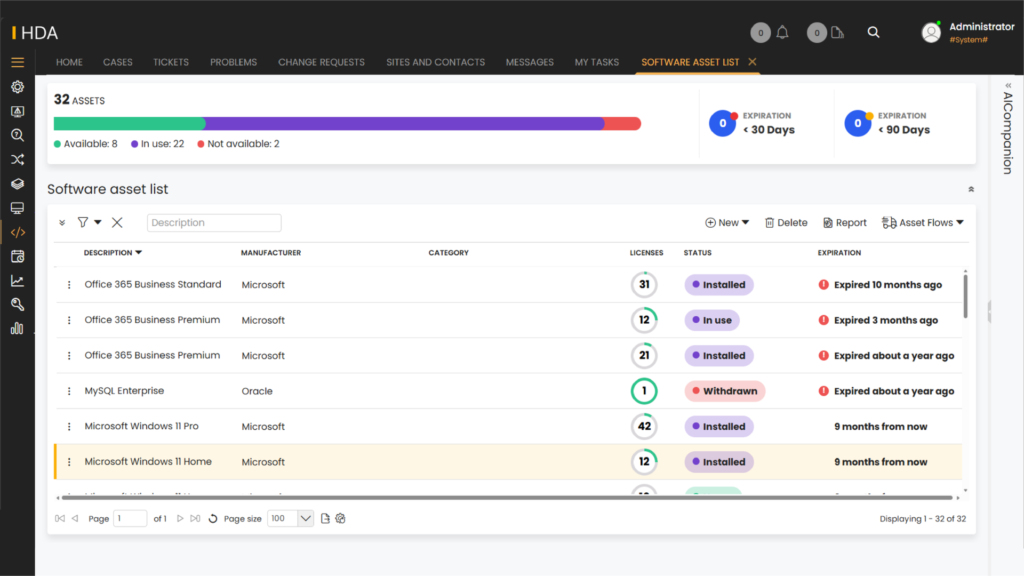Collapse the Software asset list section
The image size is (1024, 576).
[971, 189]
